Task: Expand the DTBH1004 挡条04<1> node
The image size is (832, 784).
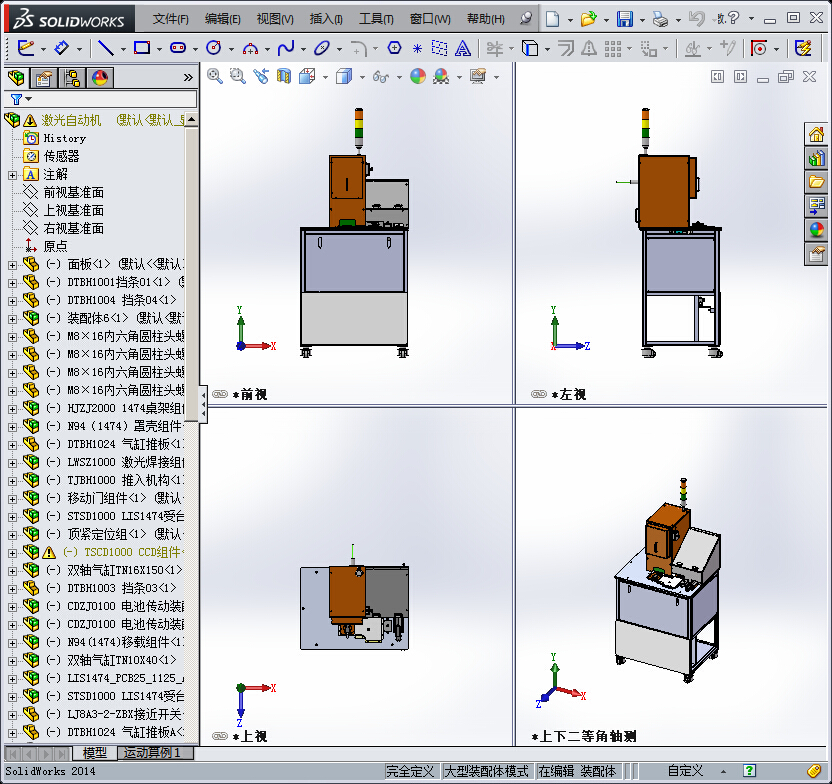Action: pos(12,301)
